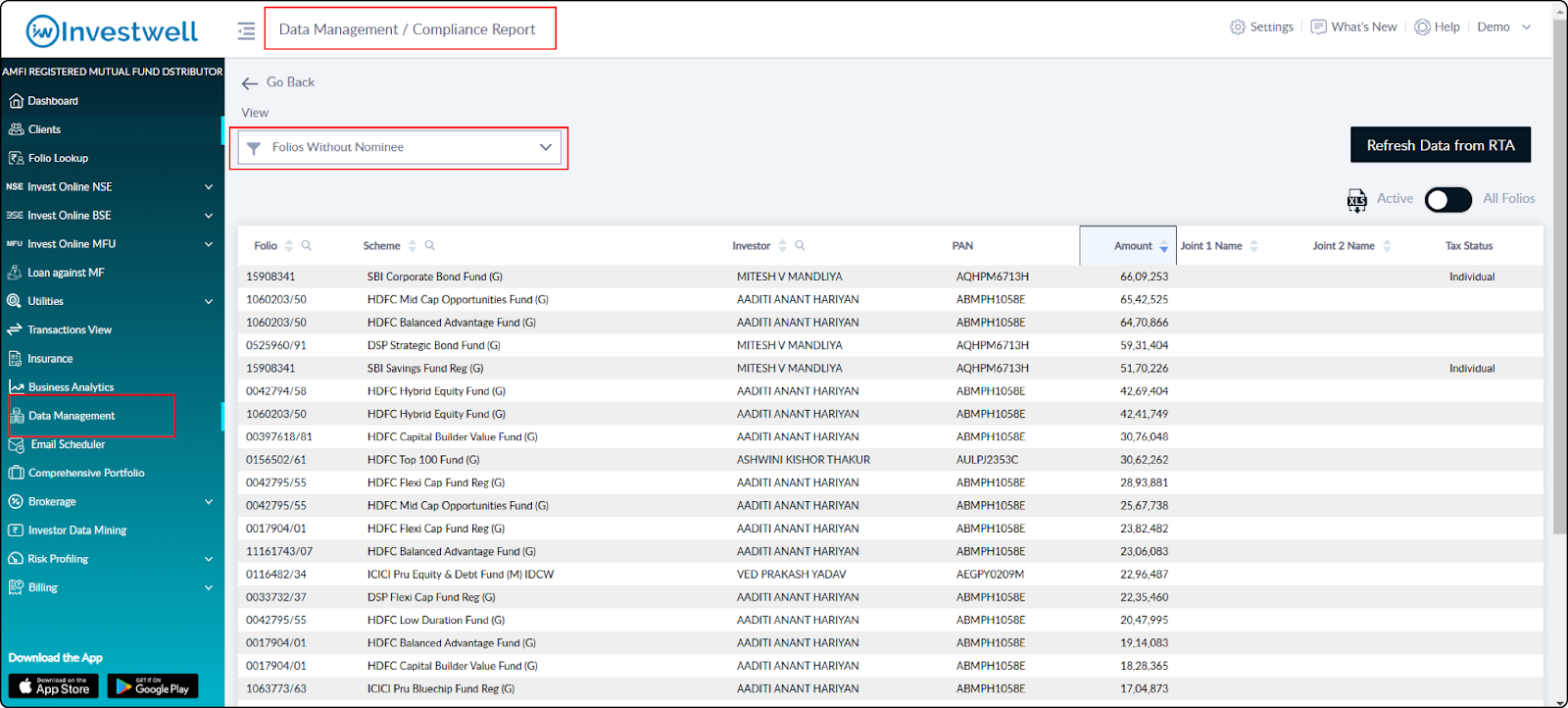
Task: Click amount 66,09,253 cell
Action: pyautogui.click(x=1145, y=278)
